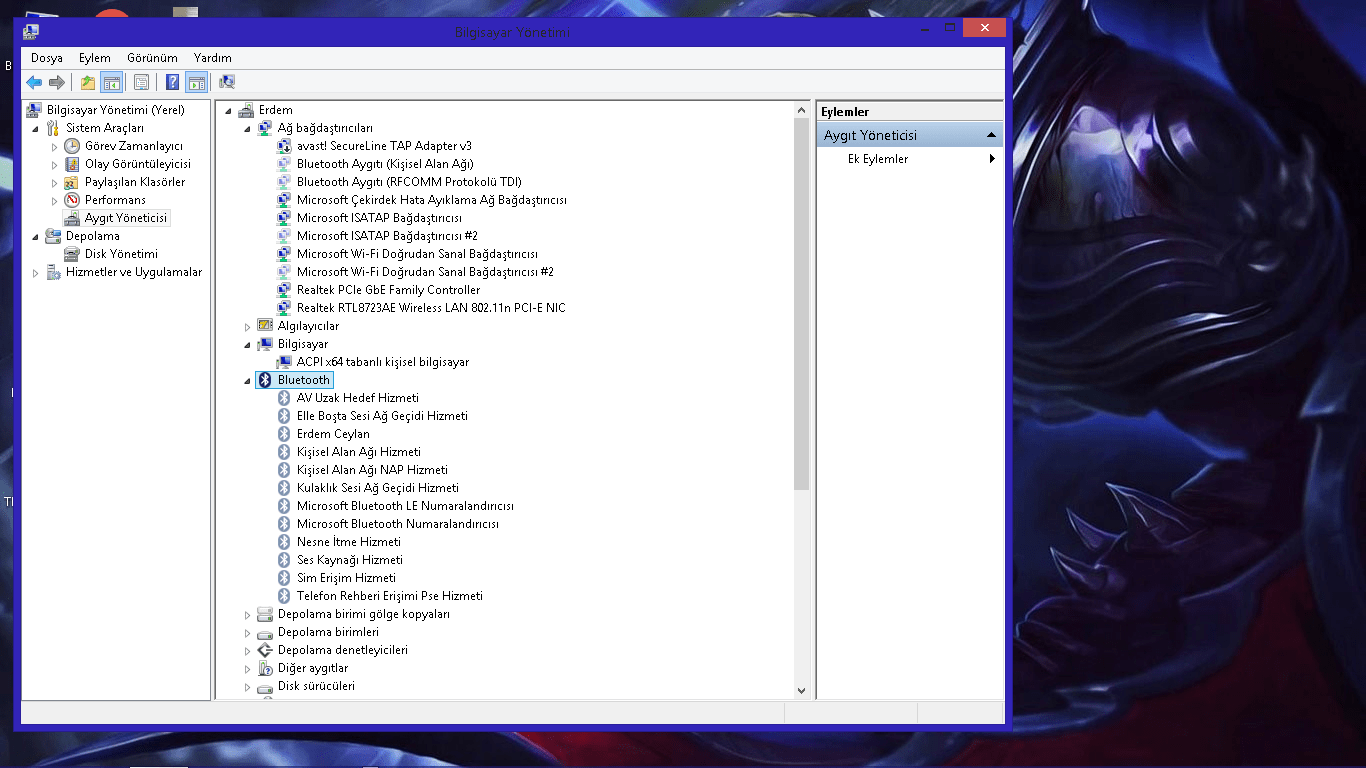1366x768 pixels.
Task: Select Bluetooth Aygıtı (Kişisel Alan Ağı)
Action: coord(385,164)
